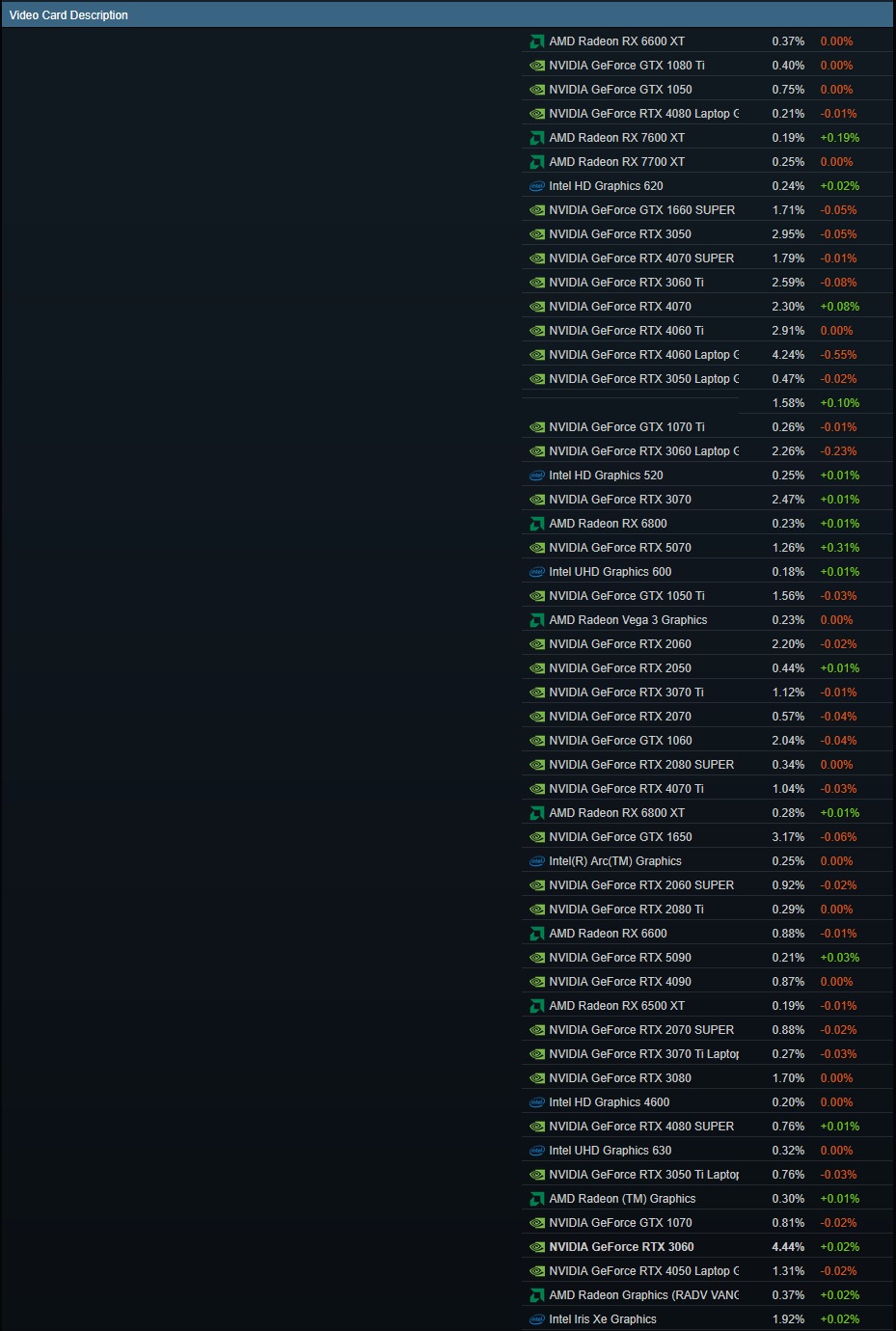Select the NVIDIA GeForce RTX 3050 Ti Laptop entry

[644, 1175]
